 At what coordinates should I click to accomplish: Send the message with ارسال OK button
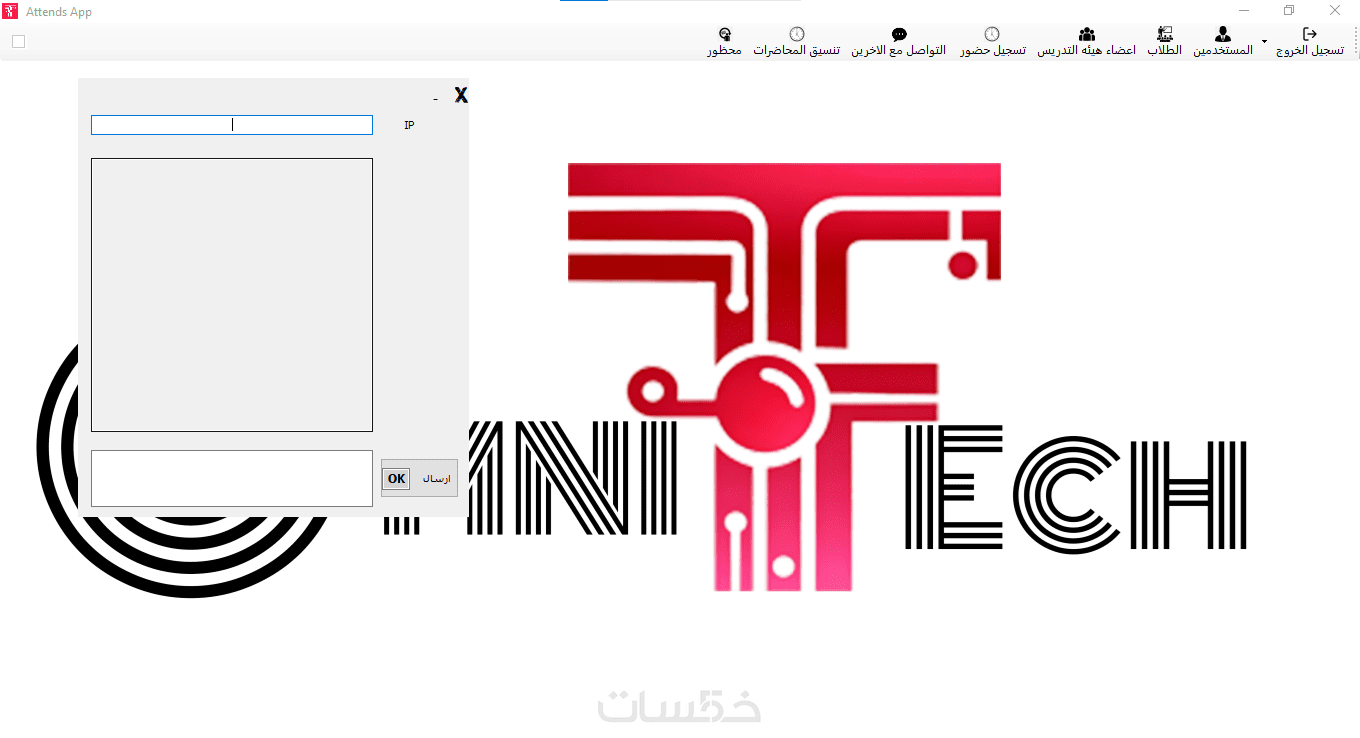(x=419, y=478)
